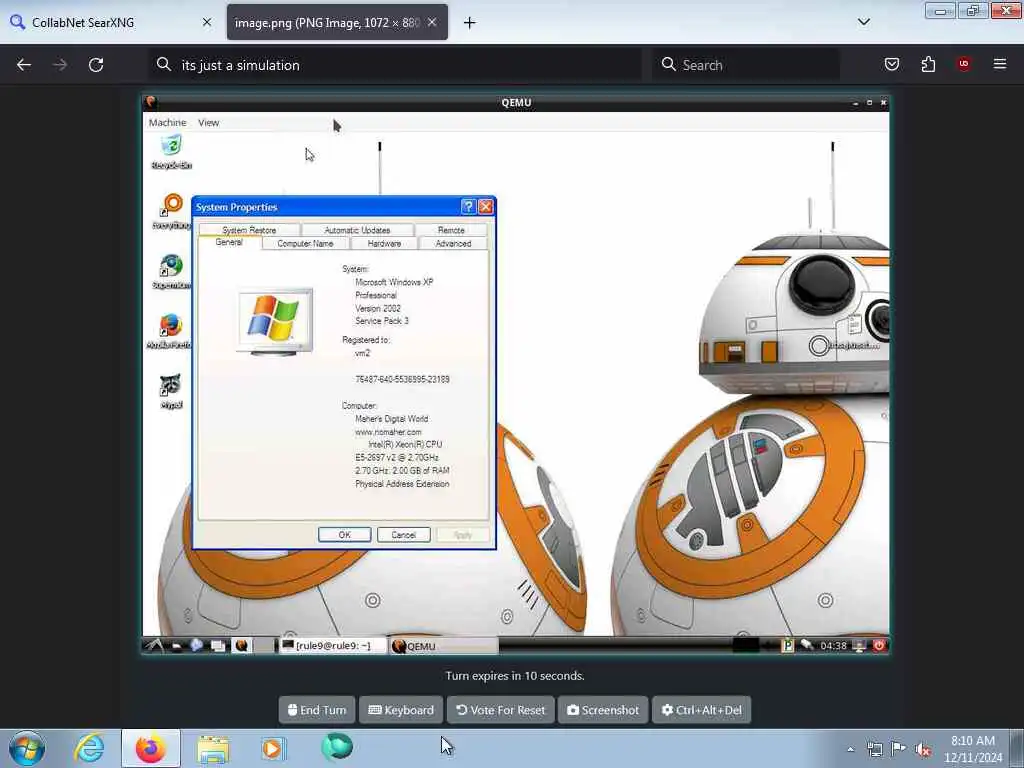
Task: Click Cancel in System Properties
Action: [404, 534]
